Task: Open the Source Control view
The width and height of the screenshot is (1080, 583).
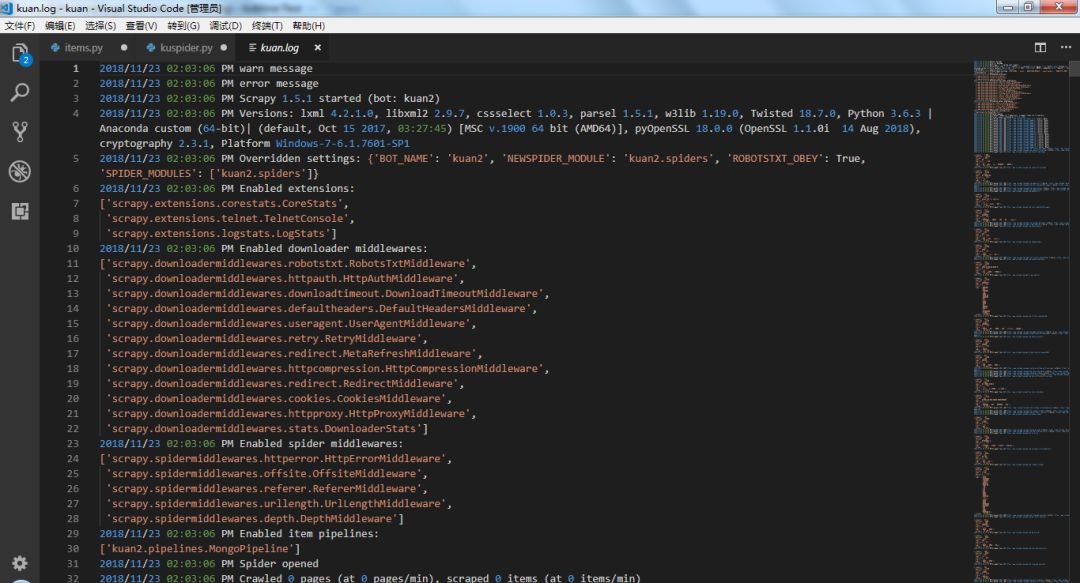Action: [20, 132]
